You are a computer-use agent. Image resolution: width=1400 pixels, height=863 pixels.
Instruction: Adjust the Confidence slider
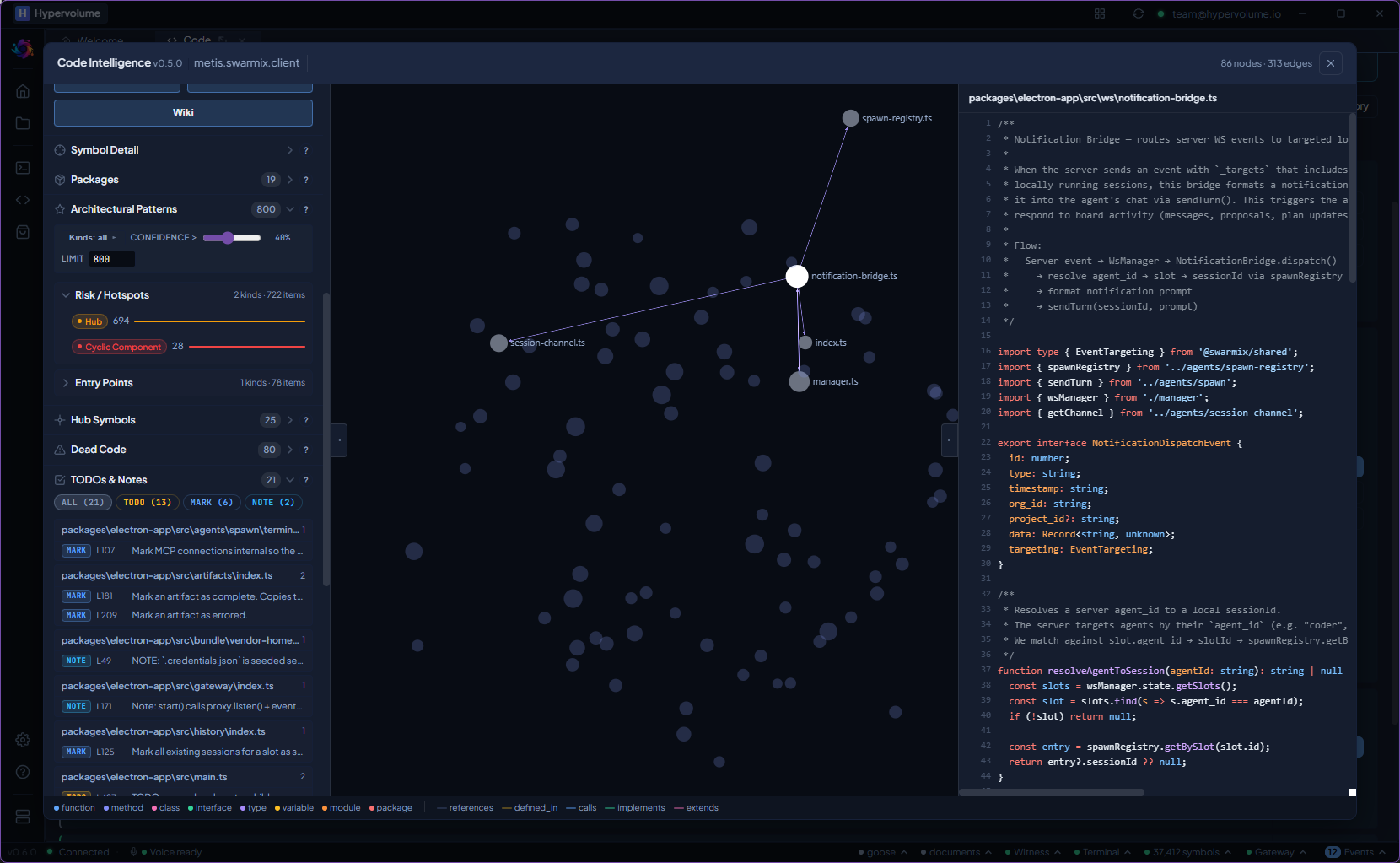pyautogui.click(x=232, y=238)
